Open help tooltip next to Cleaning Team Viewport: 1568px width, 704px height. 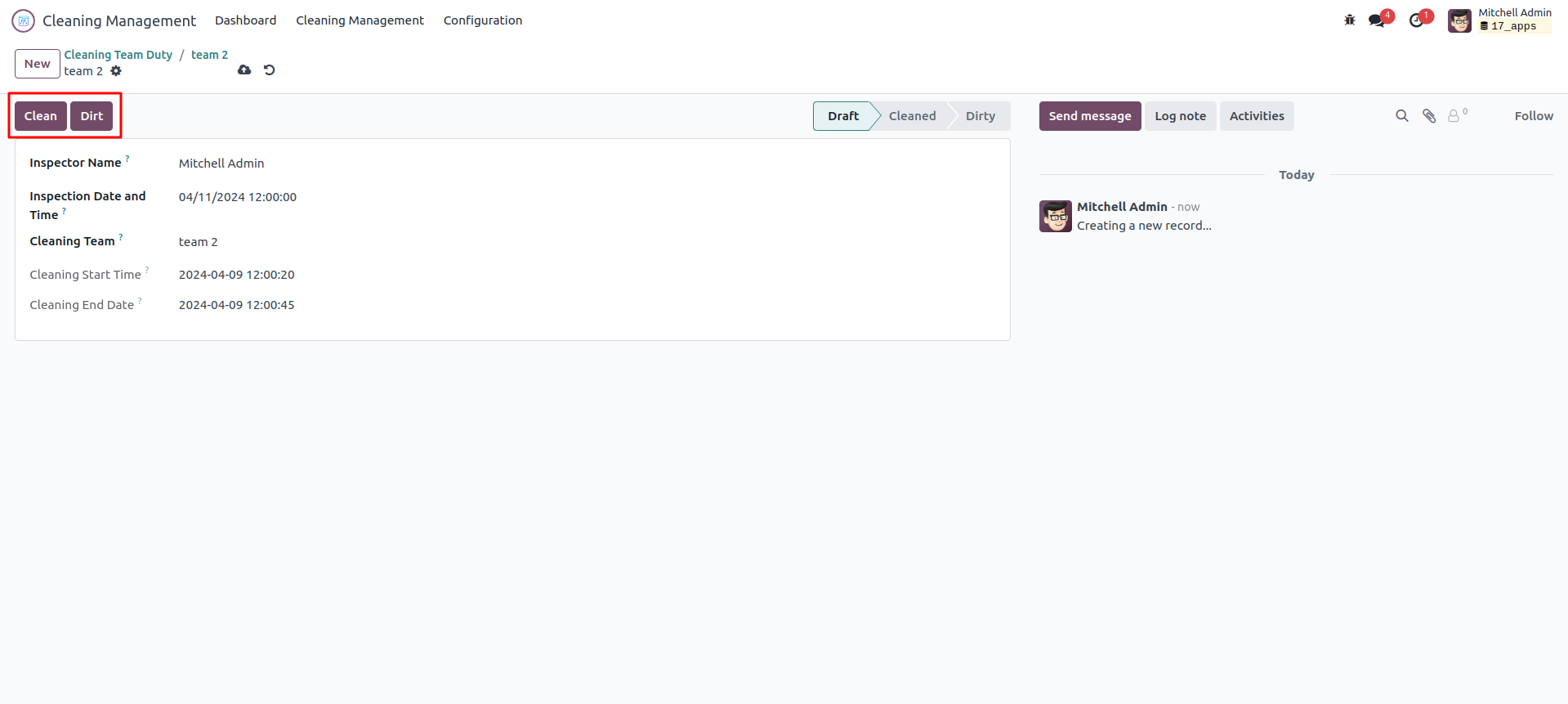(121, 237)
